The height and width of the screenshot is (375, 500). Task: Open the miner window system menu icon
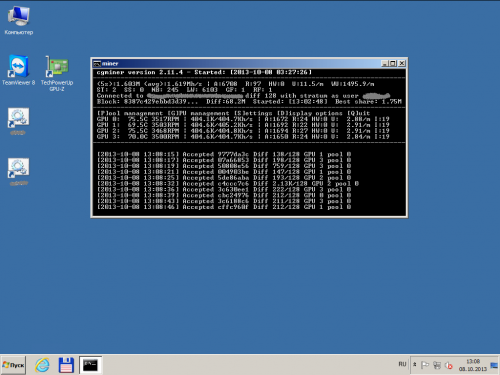click(97, 64)
